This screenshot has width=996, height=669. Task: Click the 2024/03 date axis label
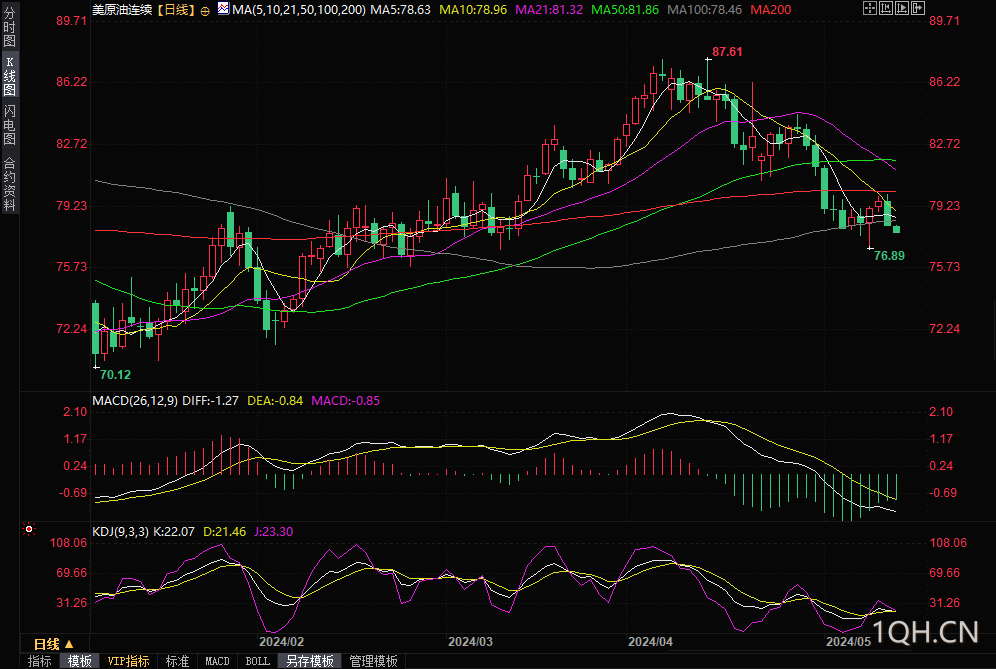[470, 642]
